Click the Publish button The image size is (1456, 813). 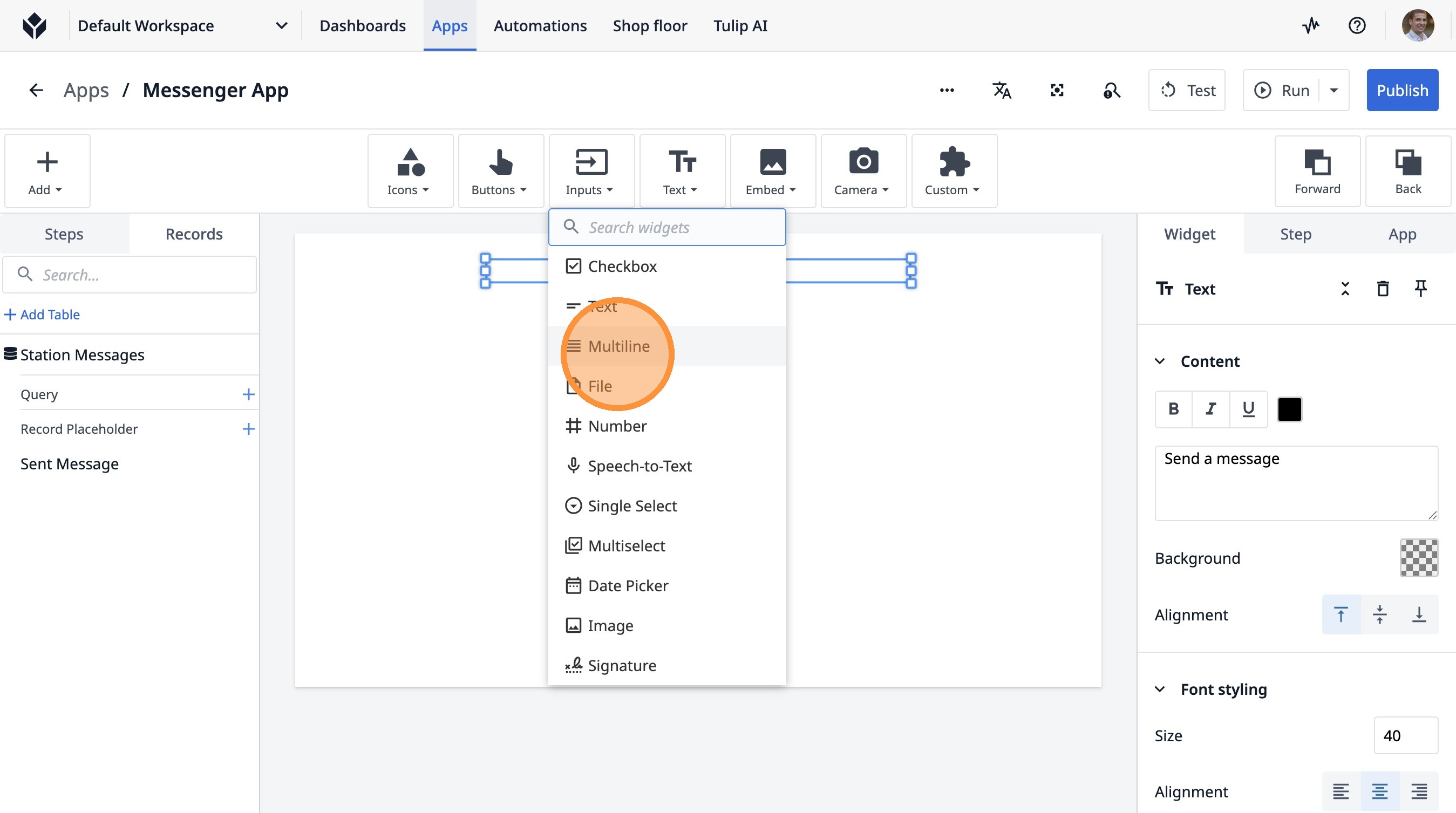(1401, 91)
